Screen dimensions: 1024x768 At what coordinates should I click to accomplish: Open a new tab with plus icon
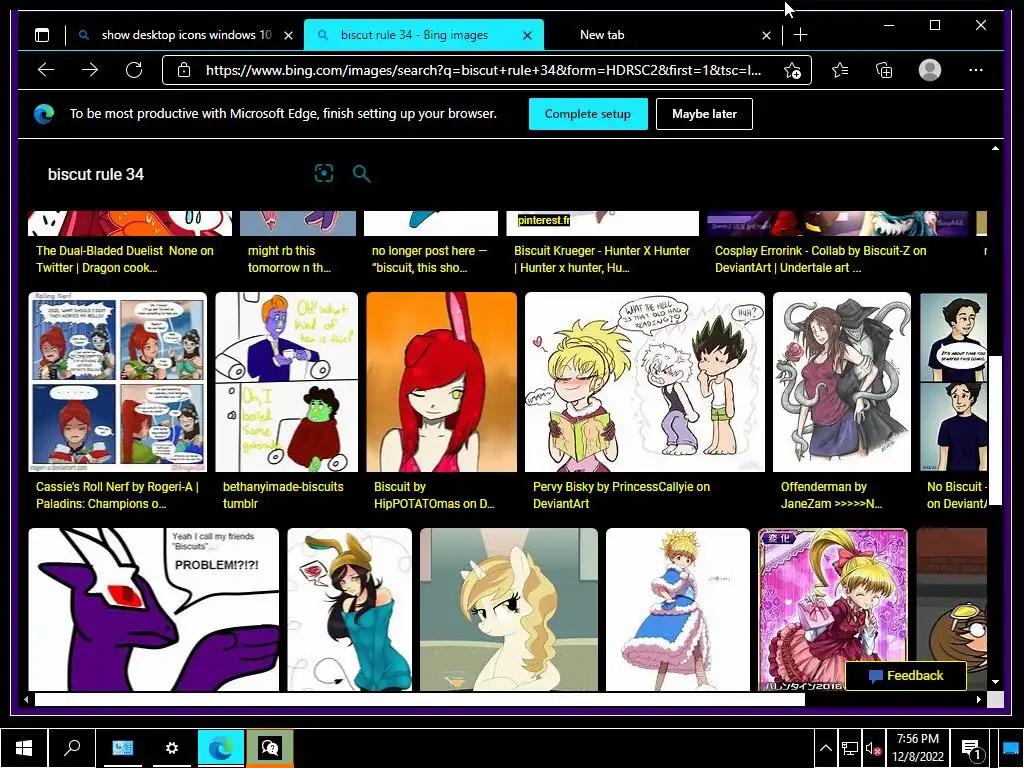(801, 35)
